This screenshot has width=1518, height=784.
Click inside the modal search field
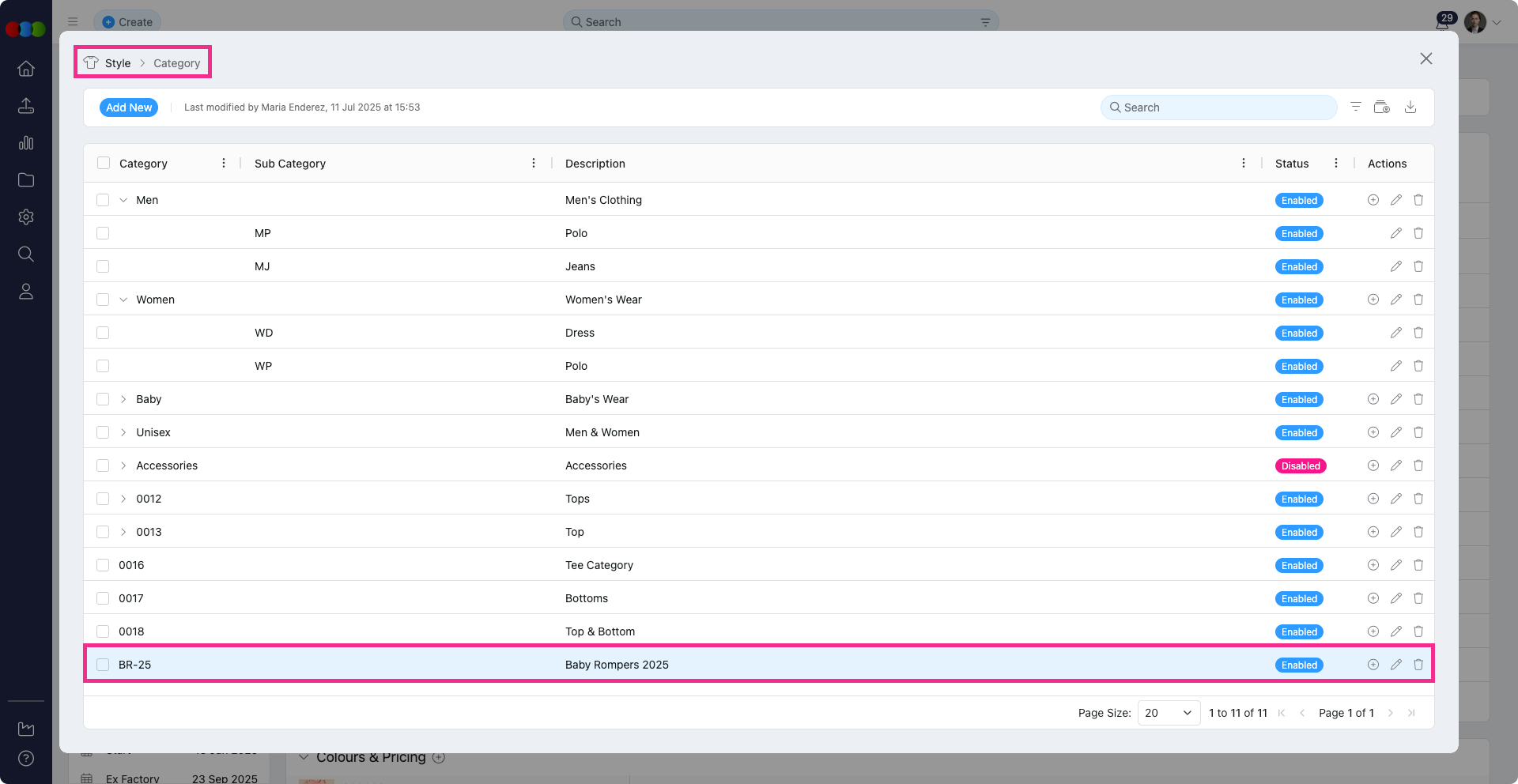(1218, 107)
